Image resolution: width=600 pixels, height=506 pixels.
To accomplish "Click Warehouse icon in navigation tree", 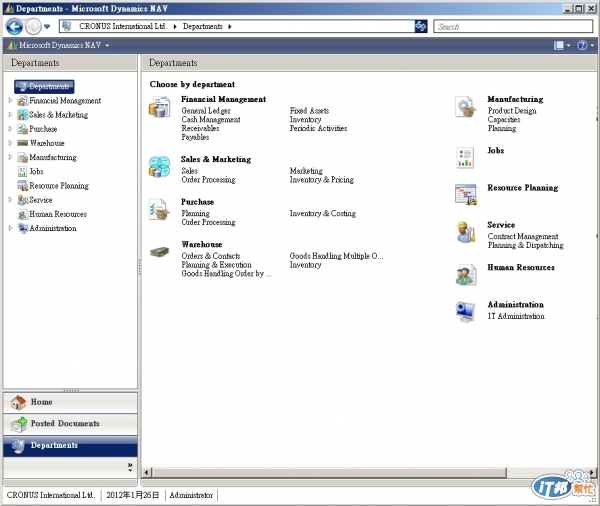I will click(x=23, y=143).
